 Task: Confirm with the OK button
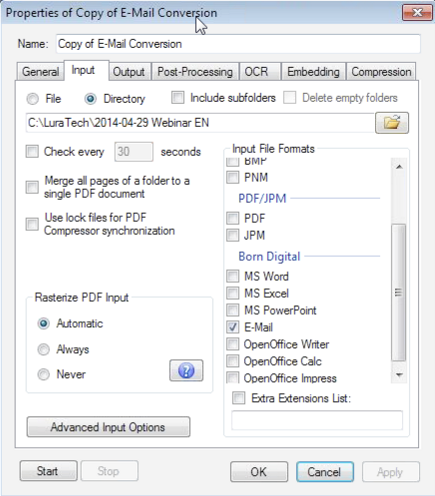pos(259,472)
